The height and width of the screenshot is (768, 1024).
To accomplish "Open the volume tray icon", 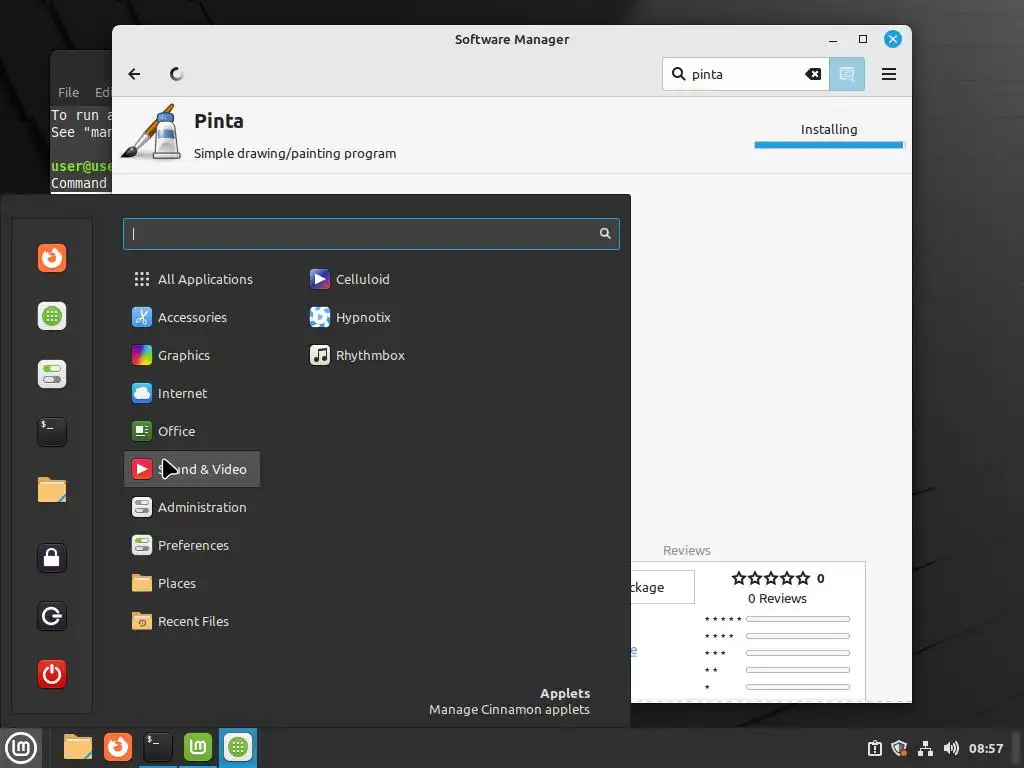I will pos(951,748).
